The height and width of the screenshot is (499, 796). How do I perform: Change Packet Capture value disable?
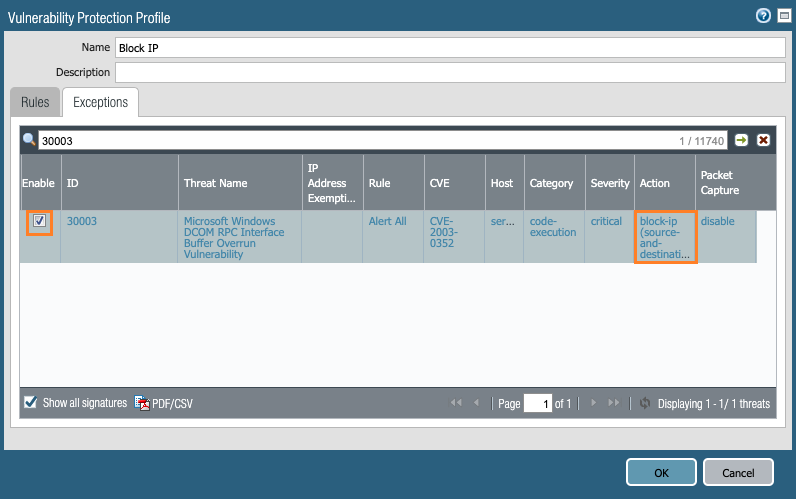point(717,221)
